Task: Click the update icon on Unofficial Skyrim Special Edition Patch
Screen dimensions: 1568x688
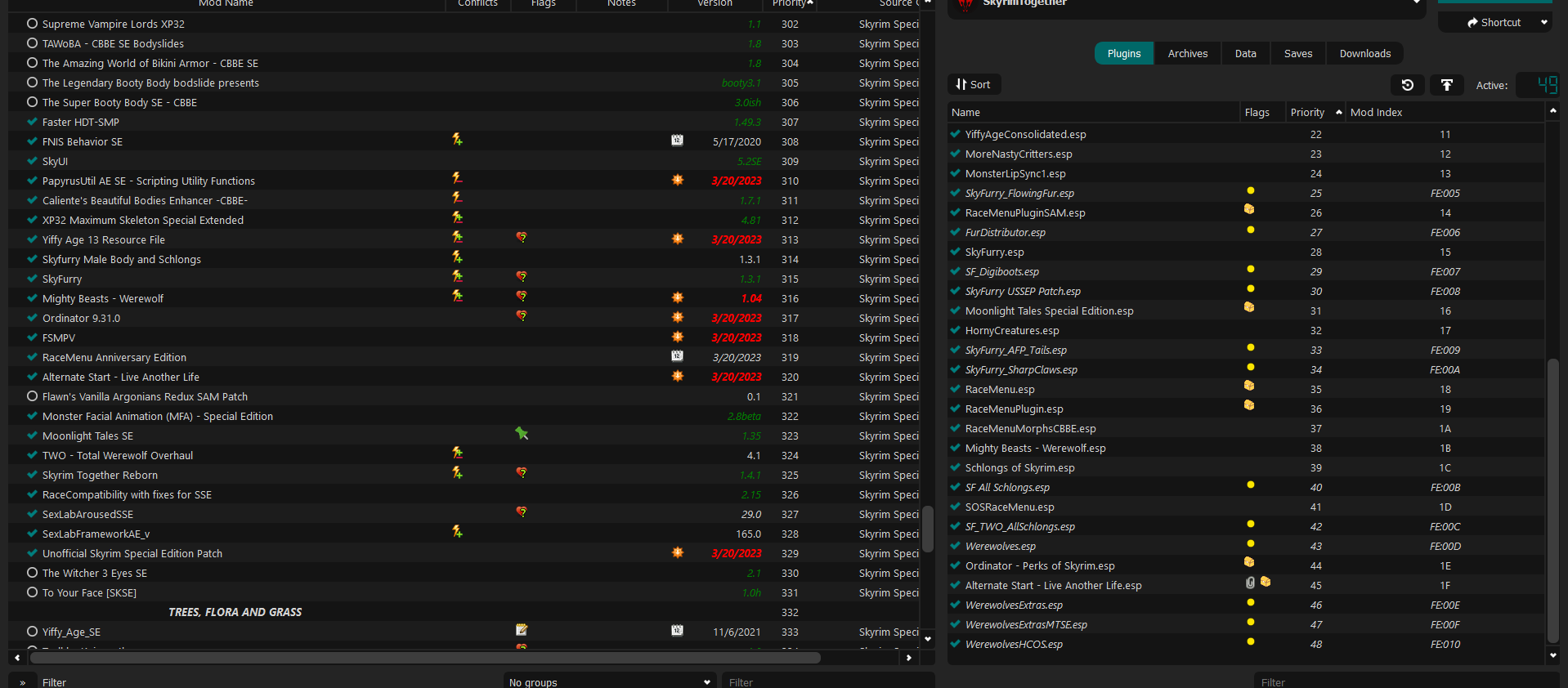Action: click(x=678, y=552)
